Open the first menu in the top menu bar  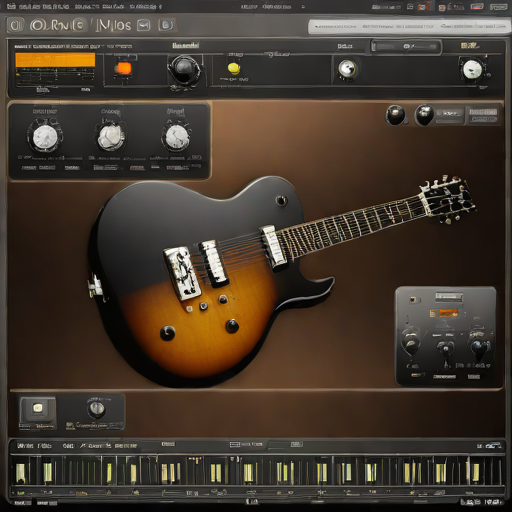[x=11, y=6]
